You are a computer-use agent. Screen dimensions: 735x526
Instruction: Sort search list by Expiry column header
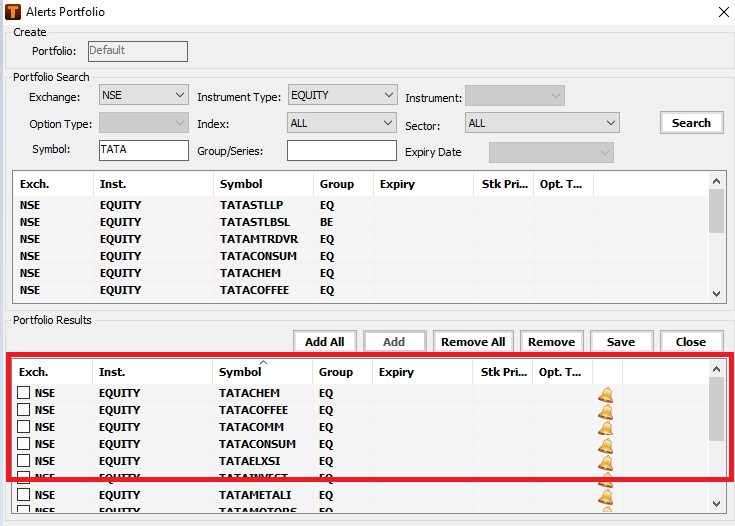[424, 184]
